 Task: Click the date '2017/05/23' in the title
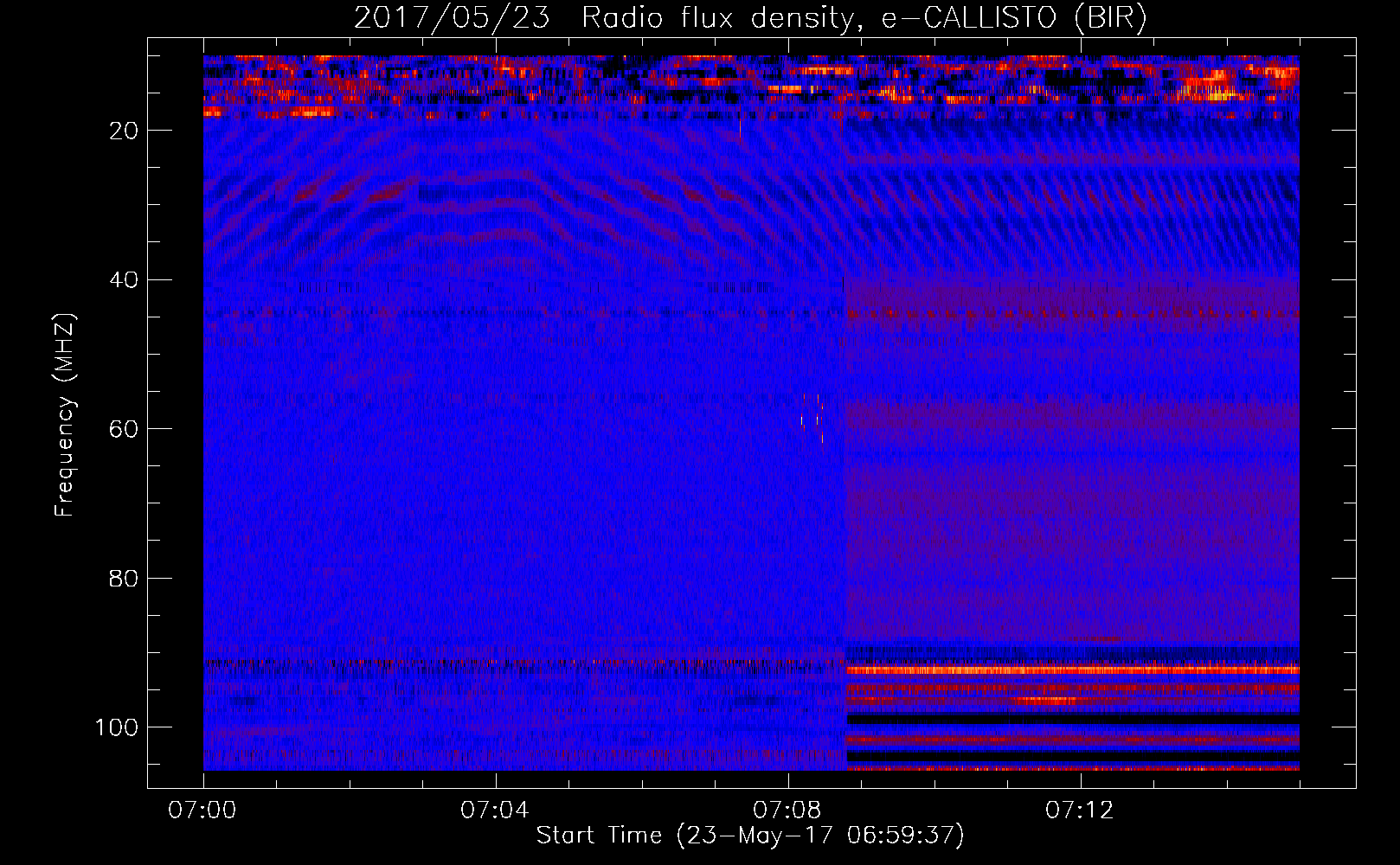click(x=452, y=18)
